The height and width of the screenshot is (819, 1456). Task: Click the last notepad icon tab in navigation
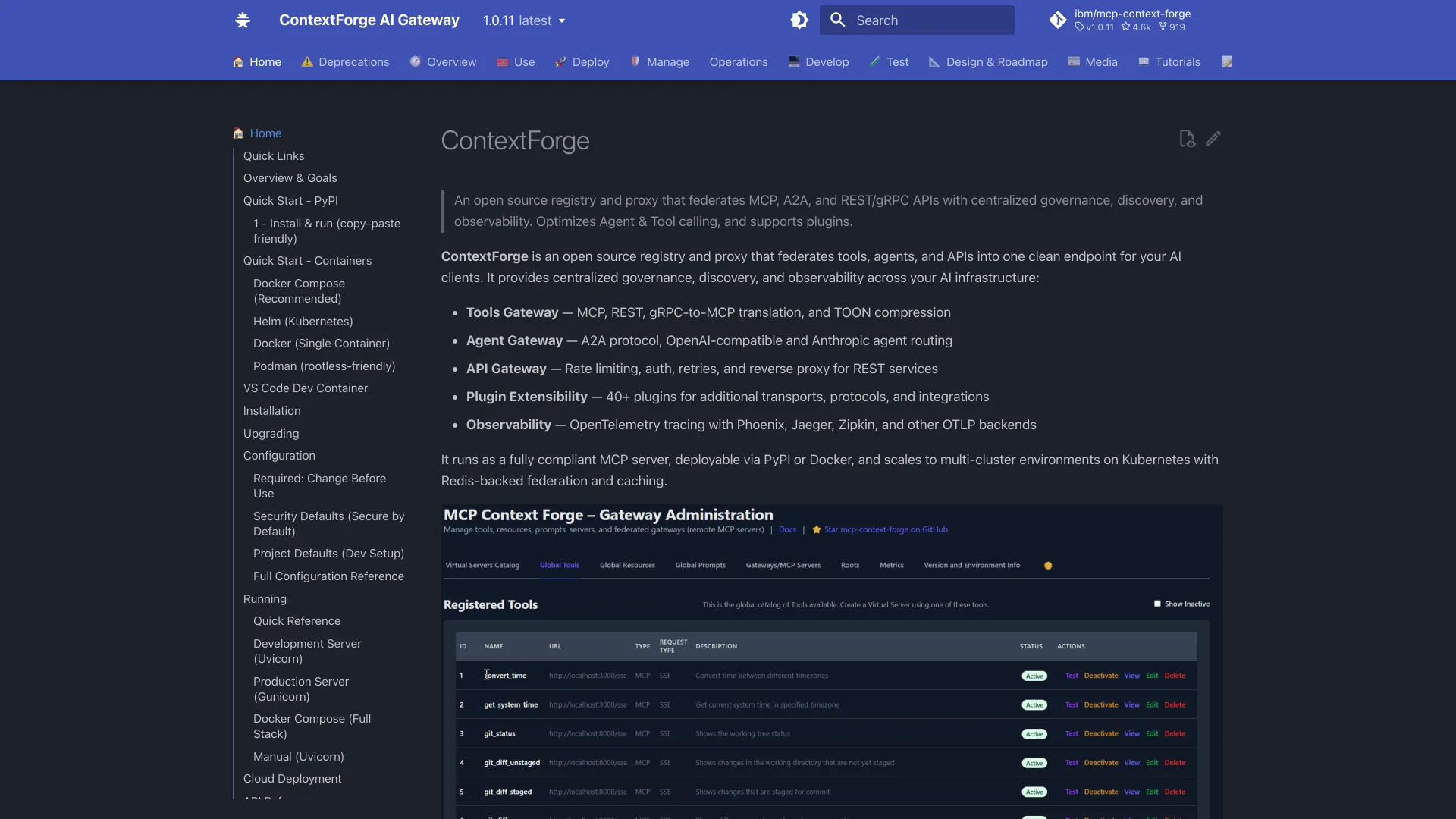1227,62
